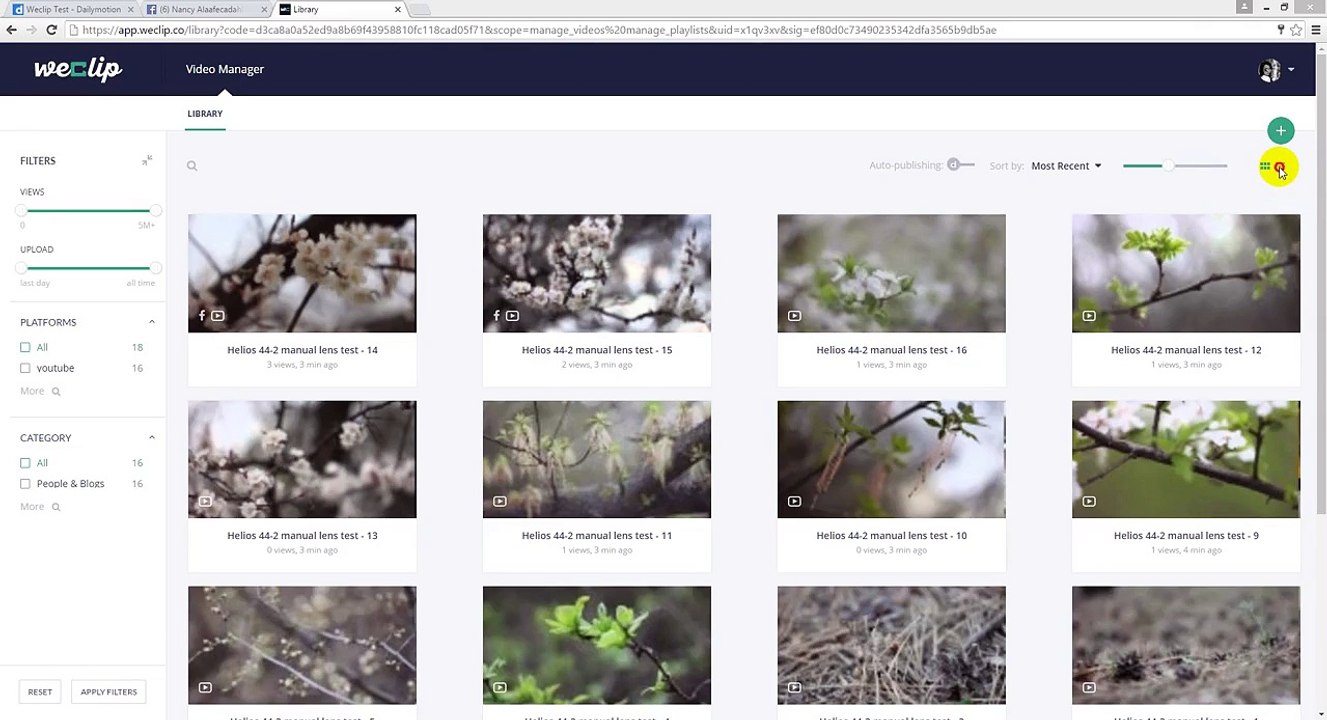Collapse the Platforms filter section
Viewport: 1327px width, 720px height.
coord(152,322)
